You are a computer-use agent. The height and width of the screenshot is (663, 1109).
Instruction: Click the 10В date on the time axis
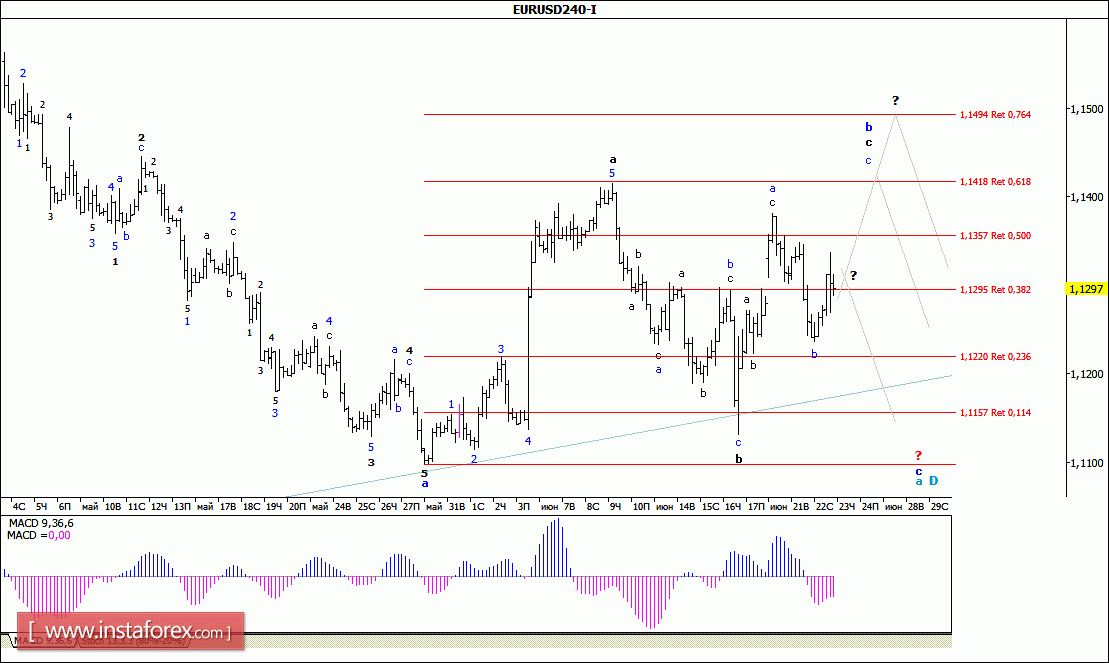pyautogui.click(x=112, y=507)
